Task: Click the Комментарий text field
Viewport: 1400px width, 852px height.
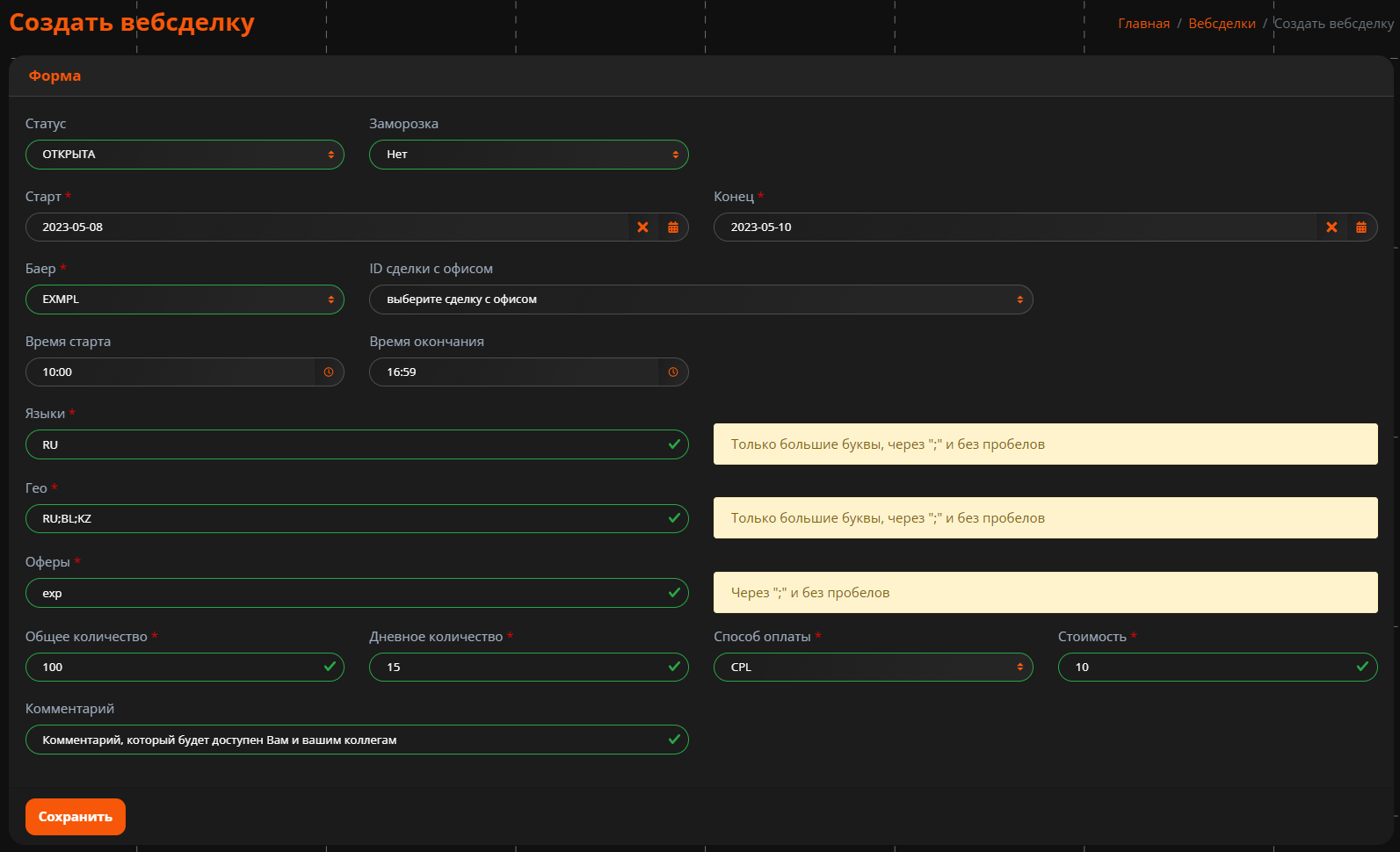Action: tap(357, 740)
